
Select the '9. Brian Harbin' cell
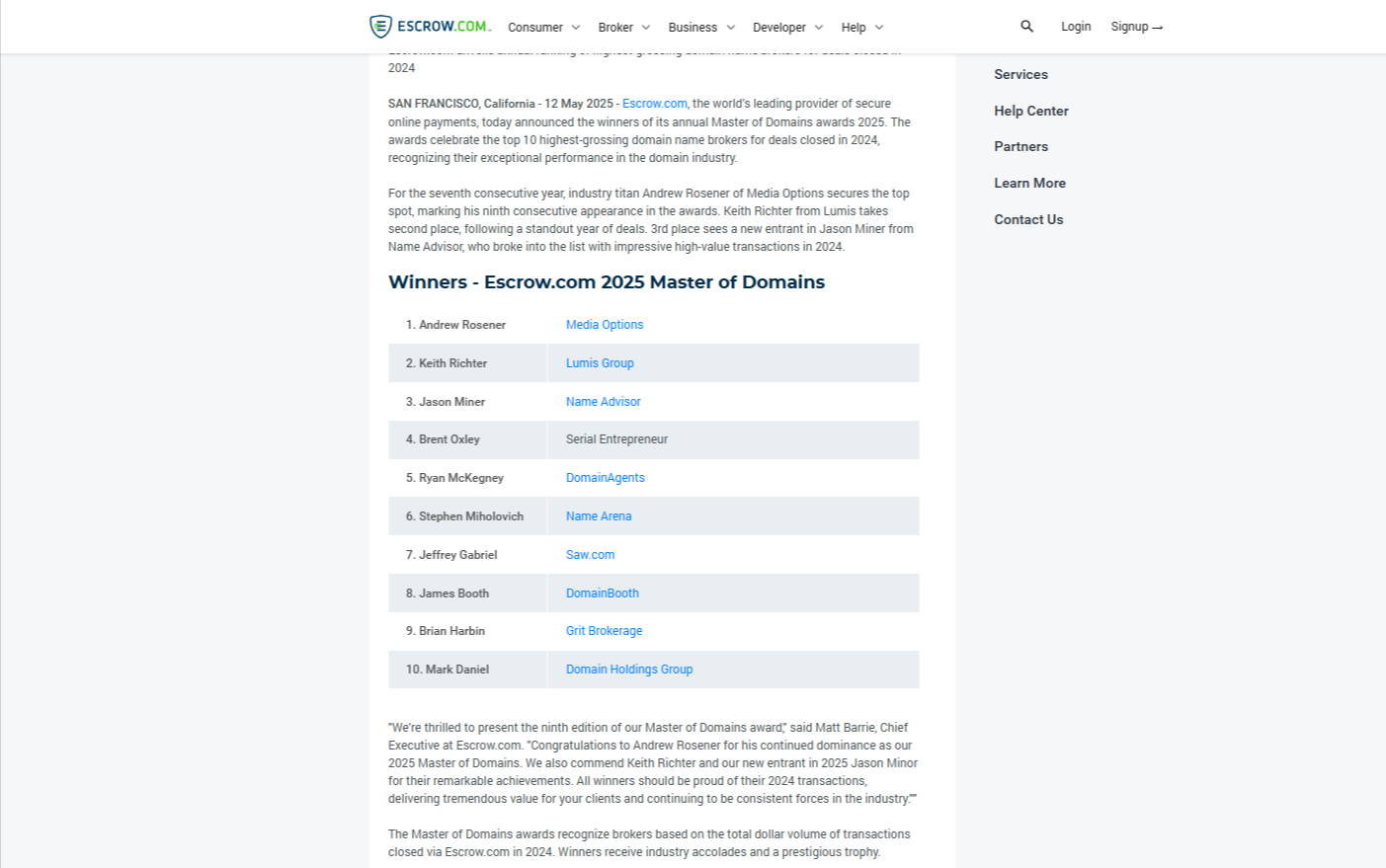coord(467,631)
